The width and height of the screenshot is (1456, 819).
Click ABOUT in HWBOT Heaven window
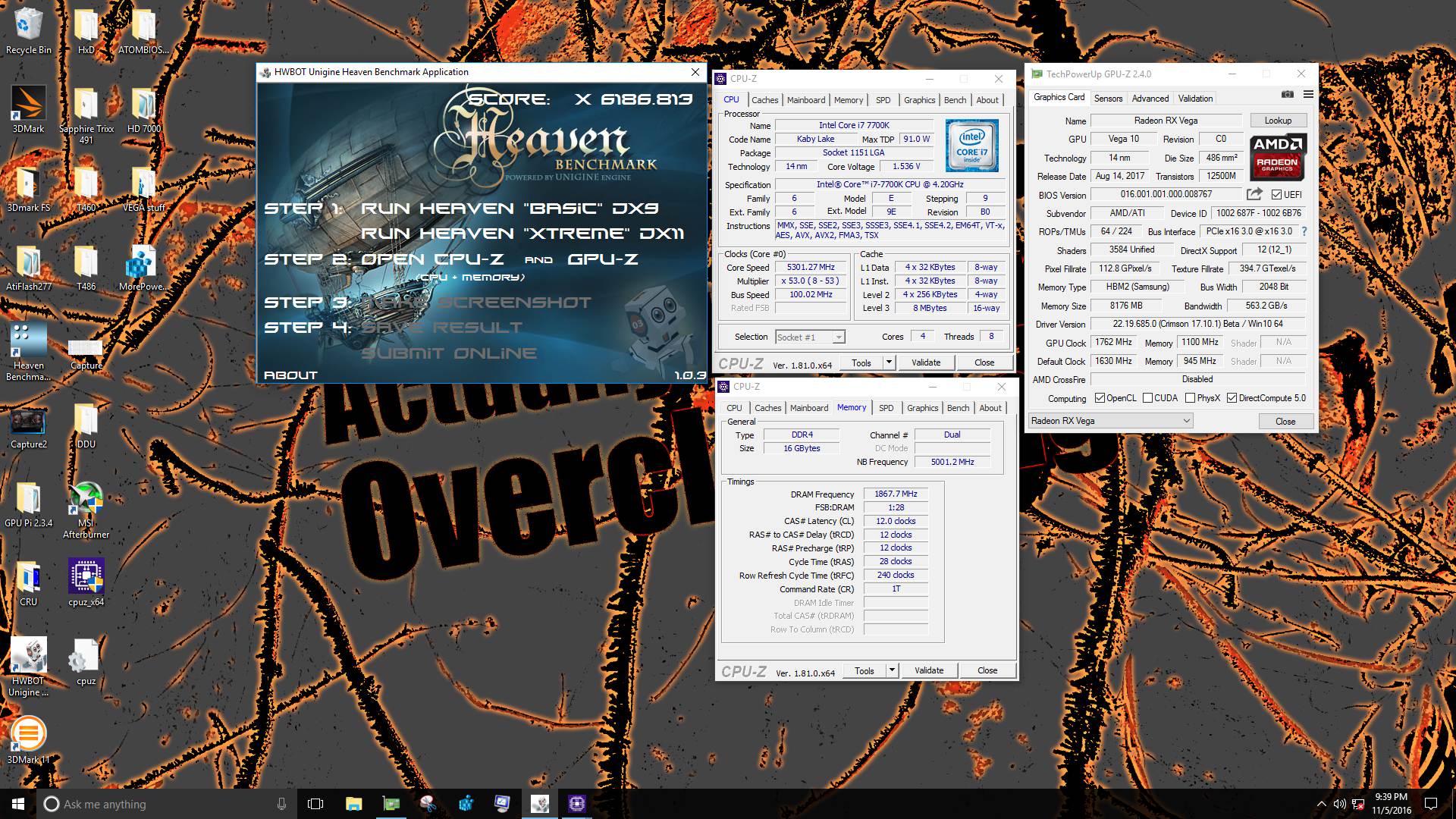[x=290, y=375]
